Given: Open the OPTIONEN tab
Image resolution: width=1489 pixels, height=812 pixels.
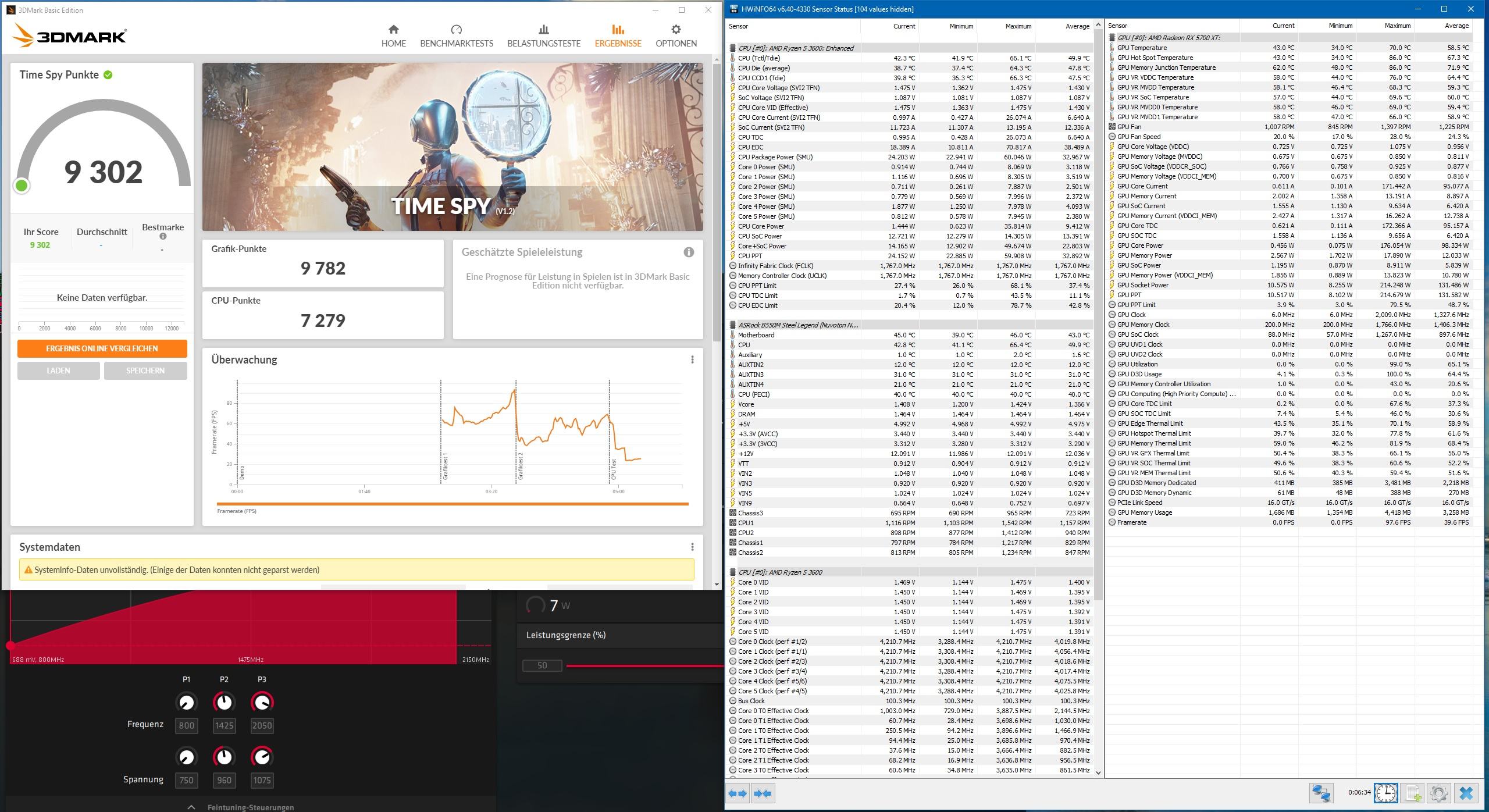Looking at the screenshot, I should (x=676, y=36).
